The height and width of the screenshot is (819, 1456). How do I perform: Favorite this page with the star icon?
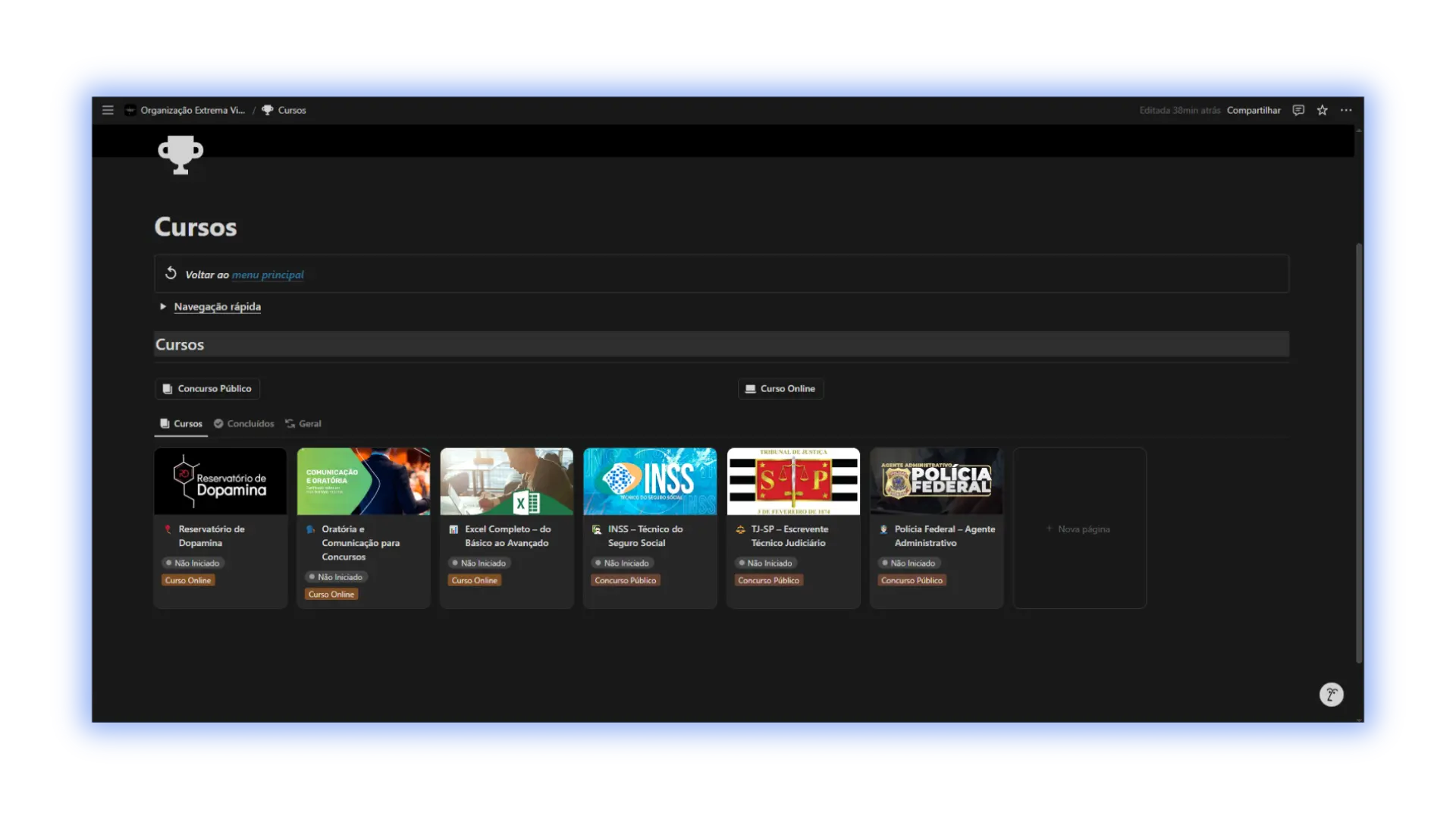1322,110
